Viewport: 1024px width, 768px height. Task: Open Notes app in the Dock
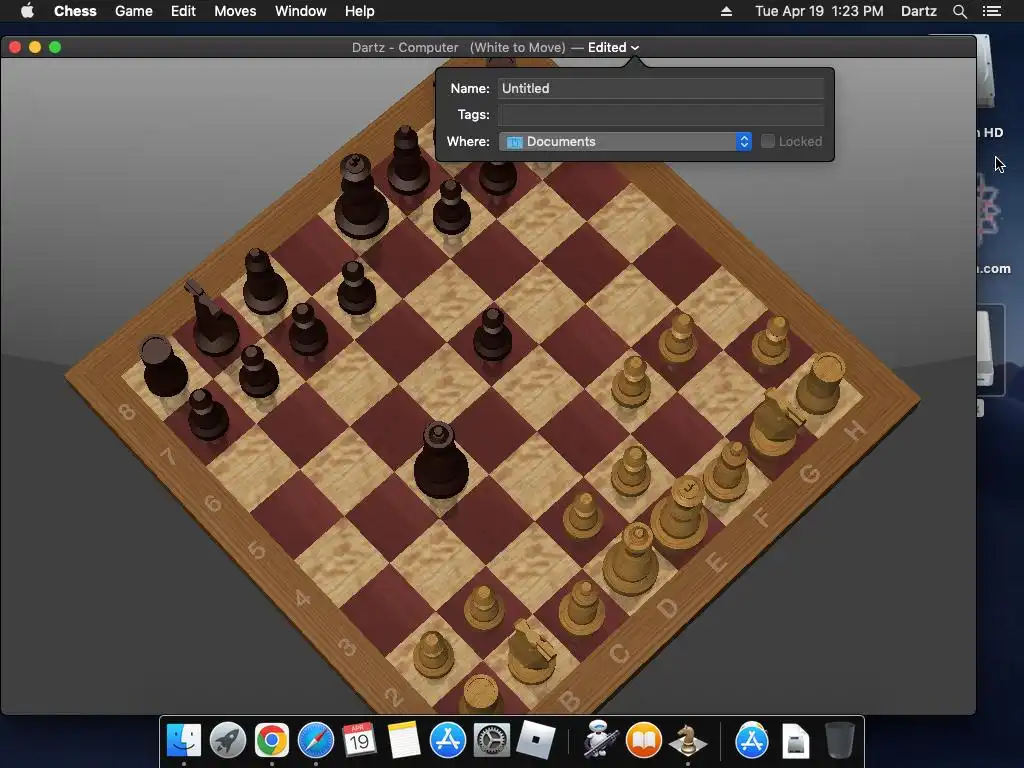point(404,741)
